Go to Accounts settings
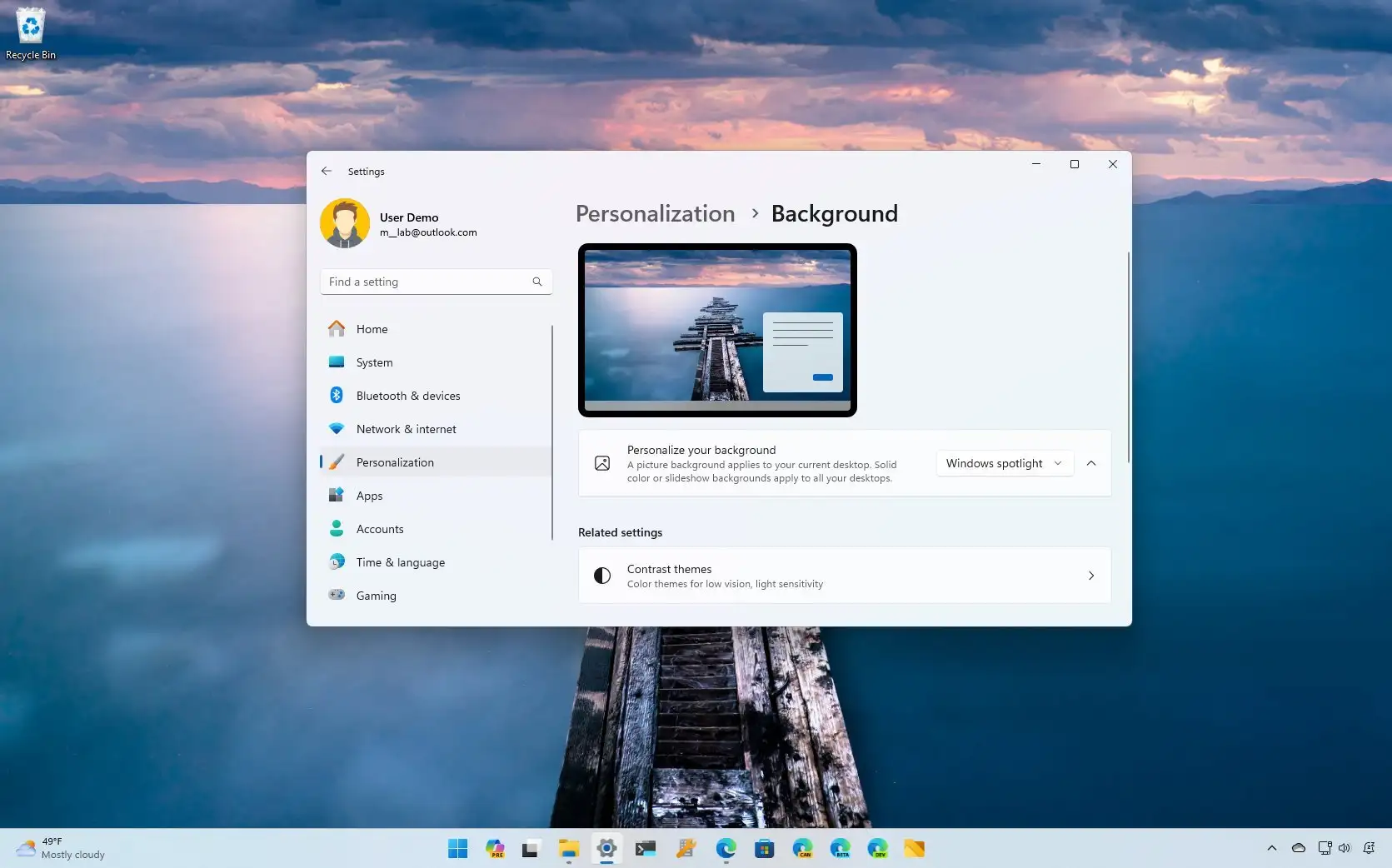1392x868 pixels. (379, 529)
